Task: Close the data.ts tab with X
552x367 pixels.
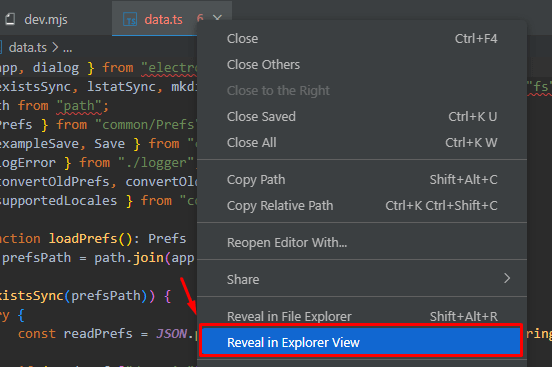Action: click(x=218, y=17)
